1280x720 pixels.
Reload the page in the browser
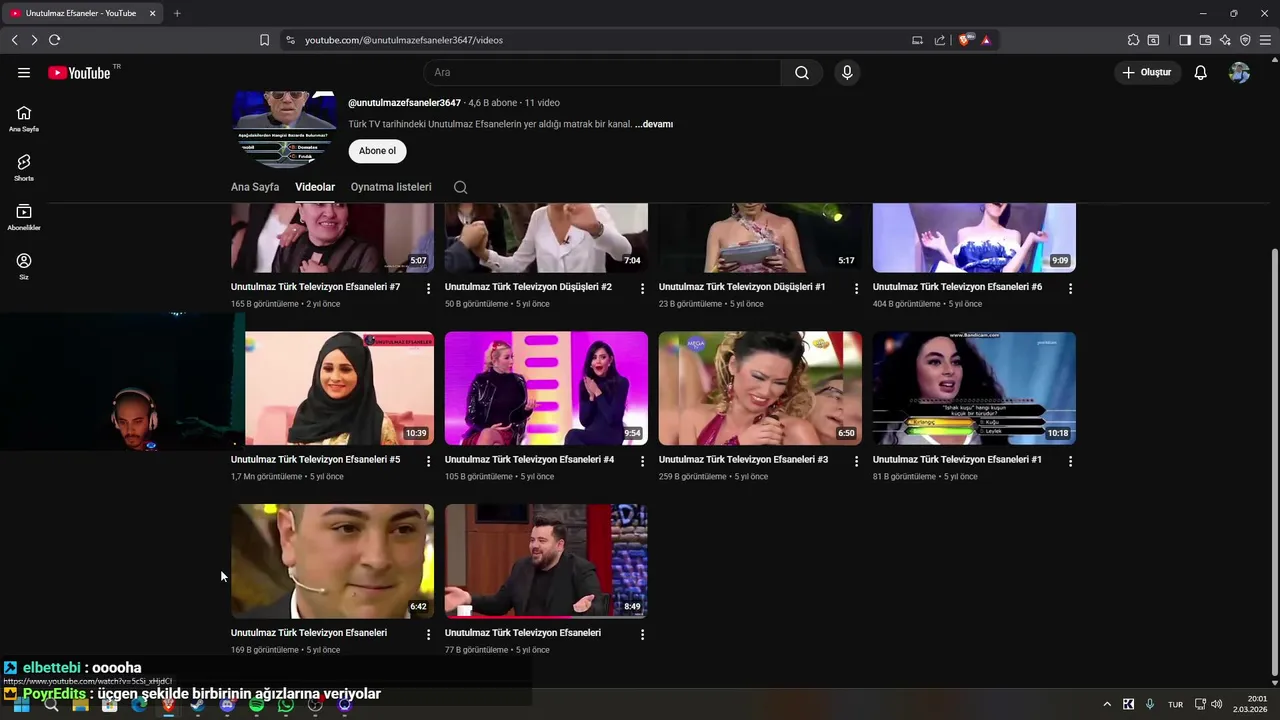pyautogui.click(x=54, y=40)
